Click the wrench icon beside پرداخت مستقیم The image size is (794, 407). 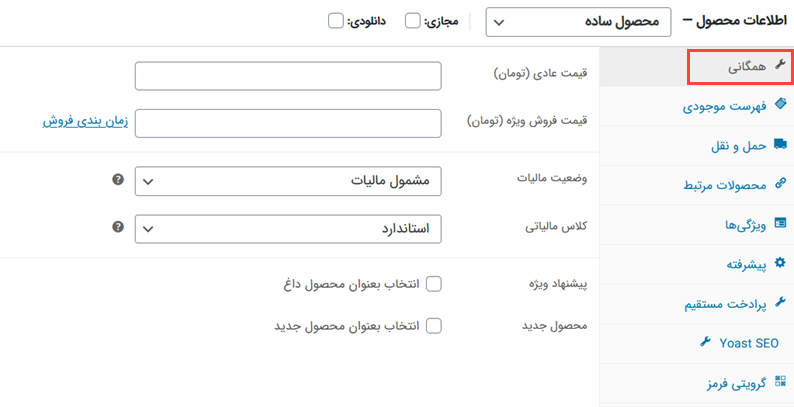(x=780, y=301)
